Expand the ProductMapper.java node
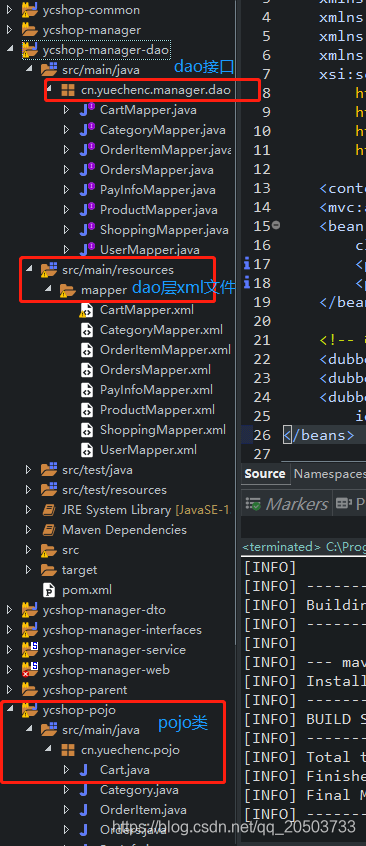The width and height of the screenshot is (366, 846). [66, 210]
